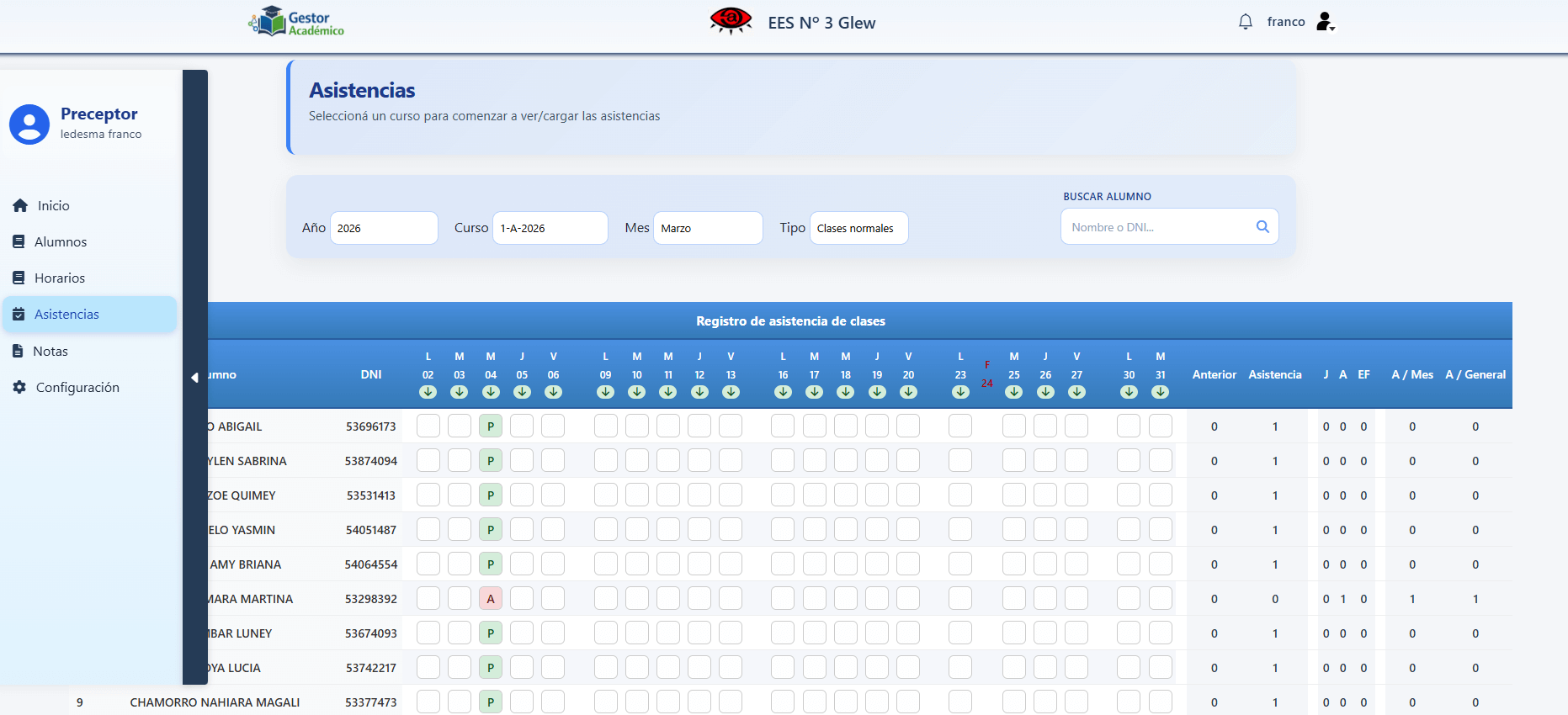Viewport: 1568px width, 715px height.
Task: Open the Curso dropdown showing 1-A-2026
Action: point(550,228)
